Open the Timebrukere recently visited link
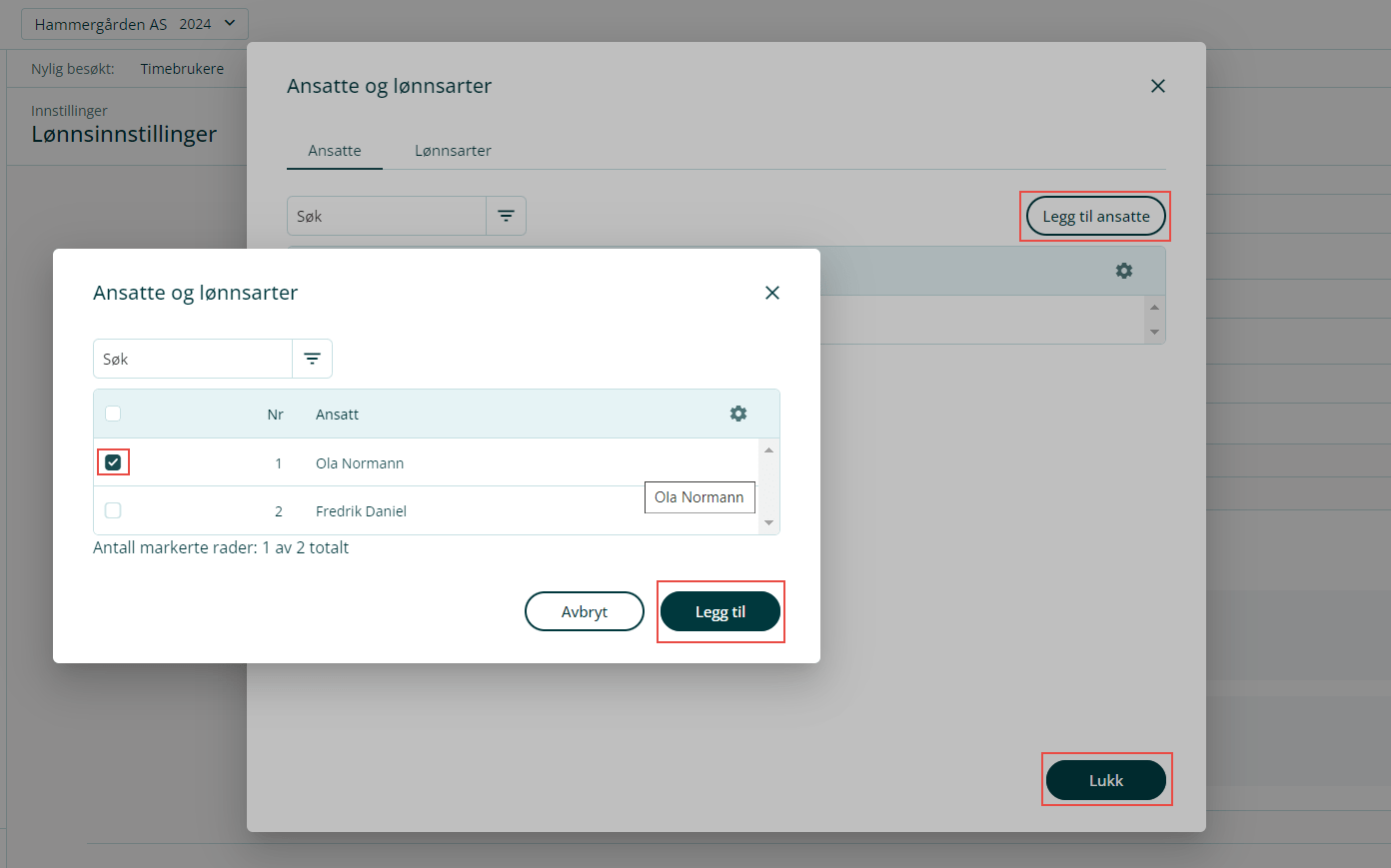1391x868 pixels. click(x=182, y=69)
